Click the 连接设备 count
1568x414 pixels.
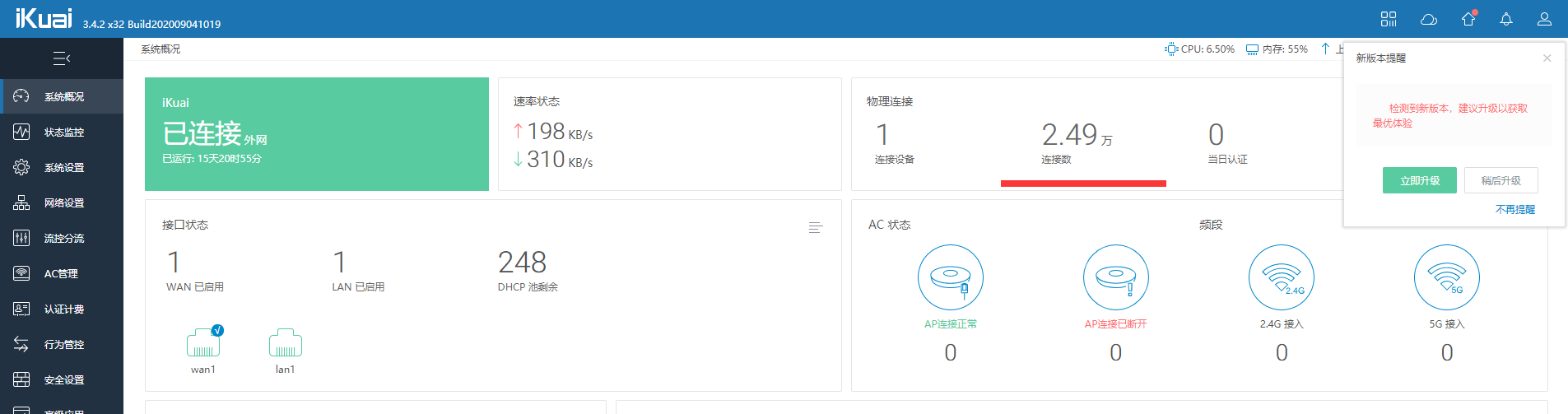[x=882, y=134]
